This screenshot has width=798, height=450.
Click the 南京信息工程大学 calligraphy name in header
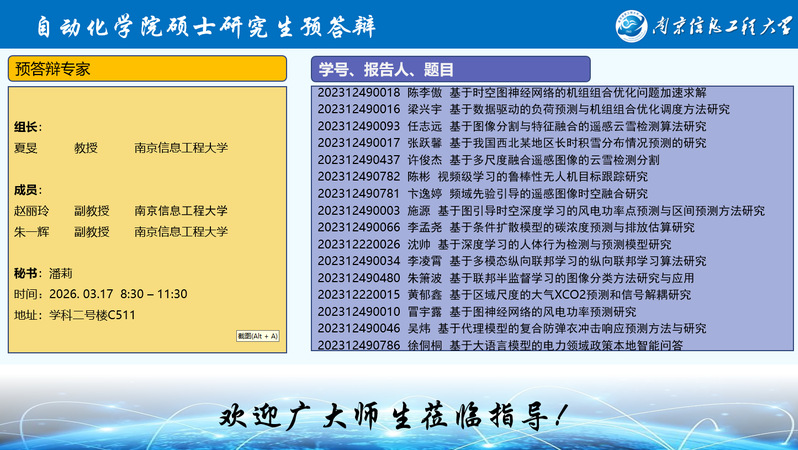(x=716, y=26)
